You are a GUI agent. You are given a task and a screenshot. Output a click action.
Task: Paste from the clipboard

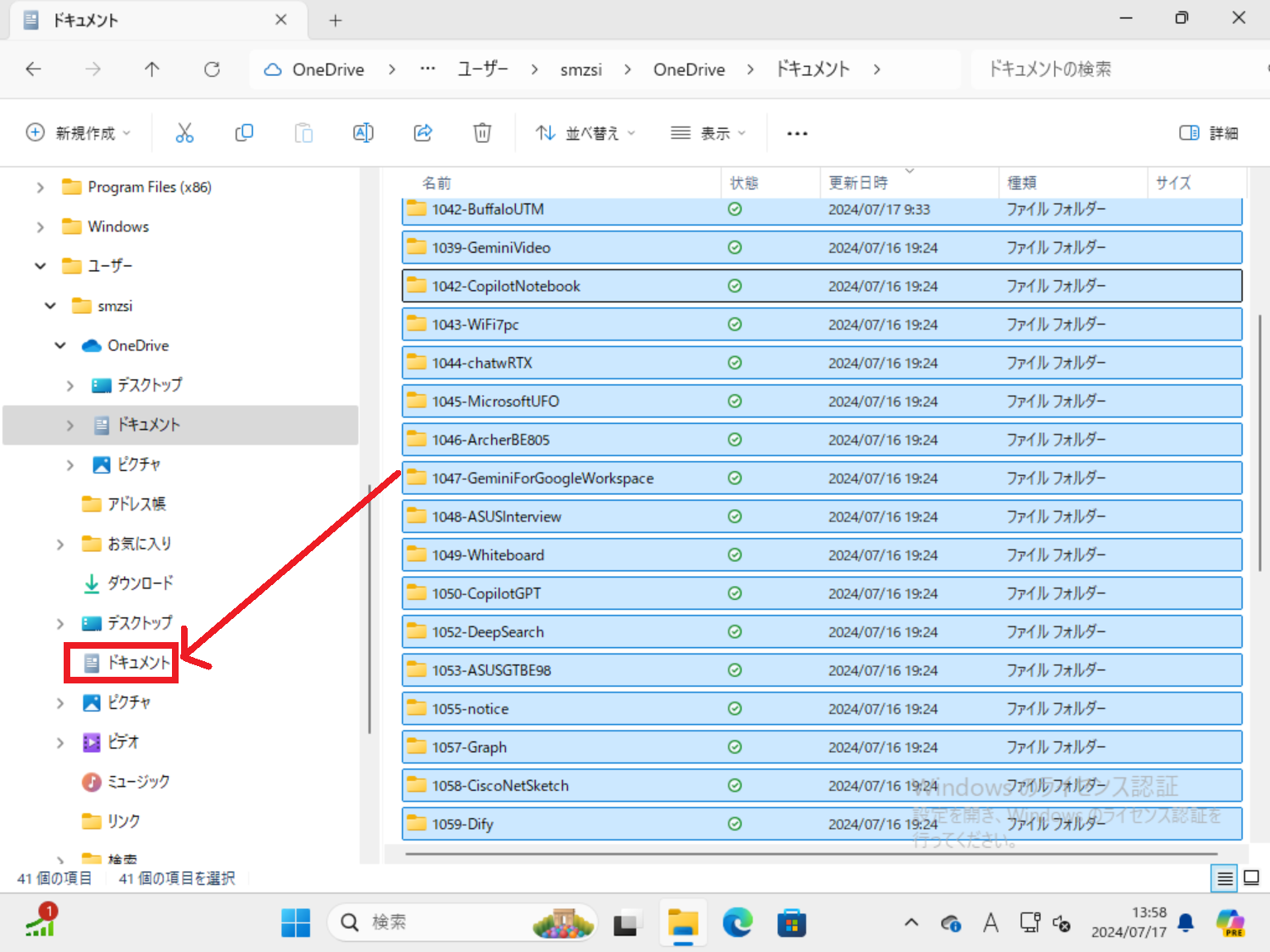tap(303, 132)
